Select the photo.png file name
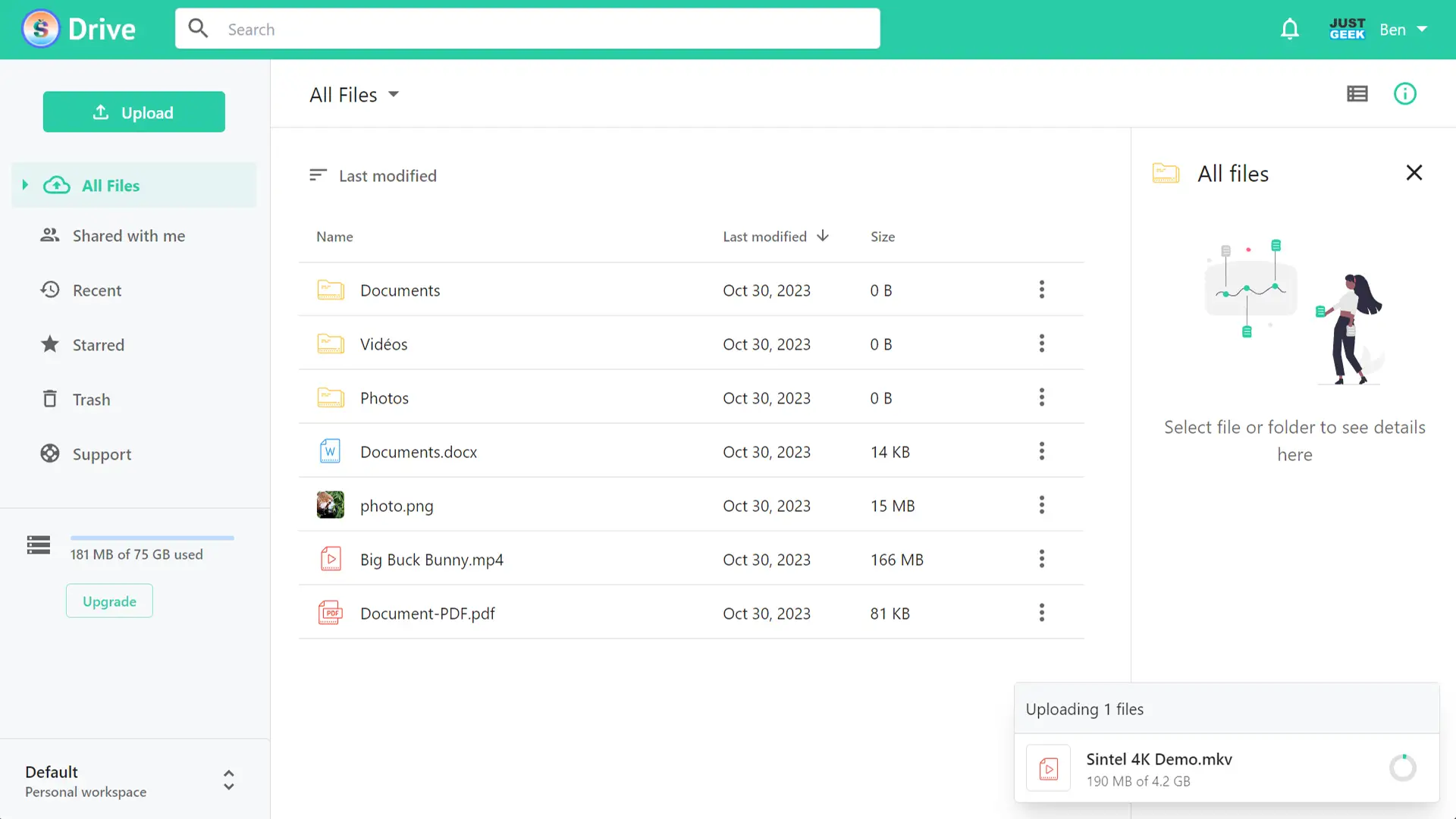This screenshot has width=1456, height=819. [397, 506]
